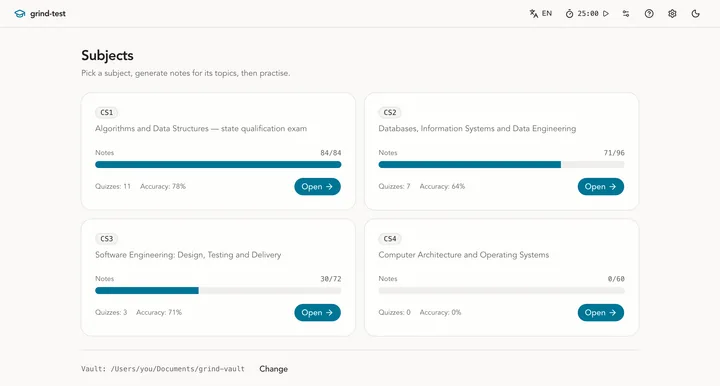Click 'Accuracy: 0%' text
The height and width of the screenshot is (386, 720).
(440, 312)
